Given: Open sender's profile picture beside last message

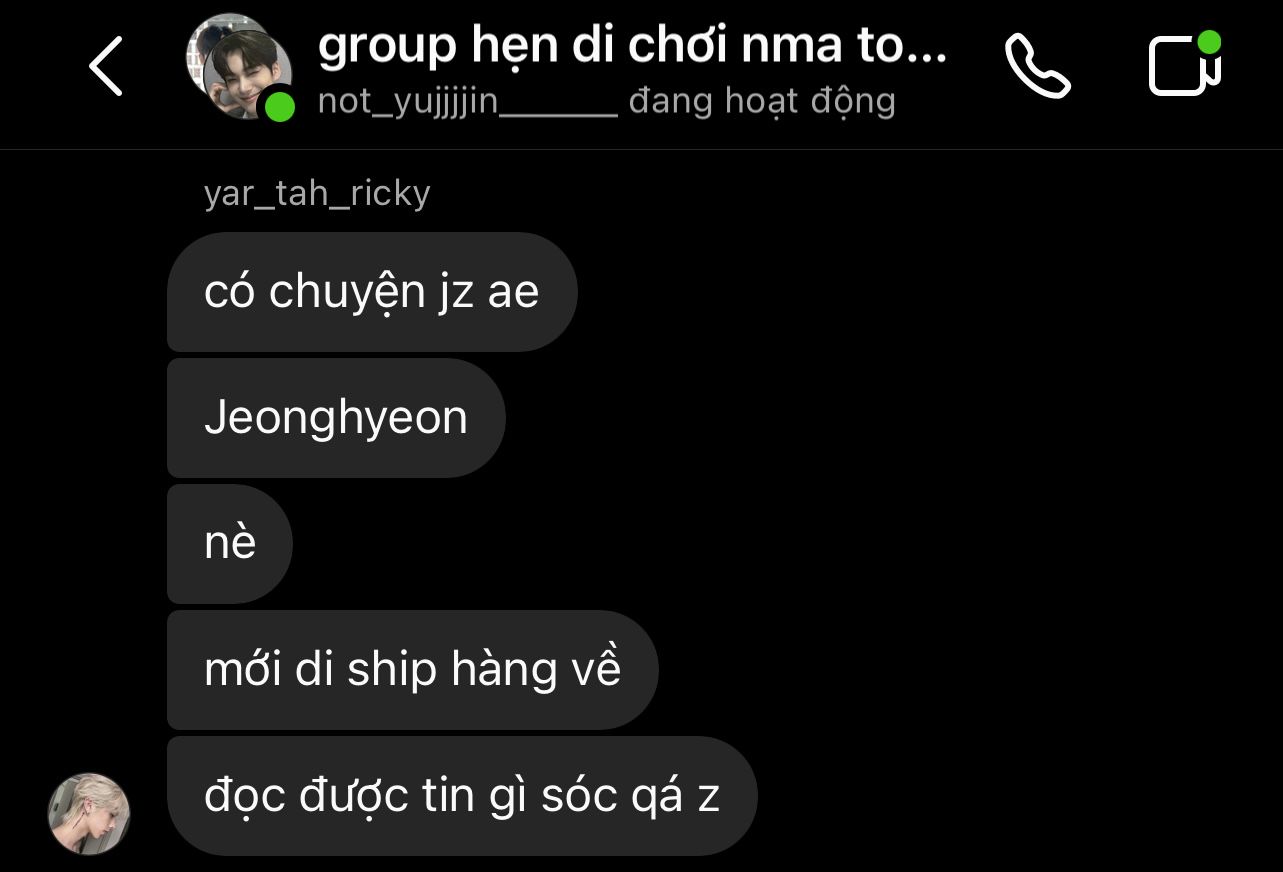Looking at the screenshot, I should pos(89,813).
